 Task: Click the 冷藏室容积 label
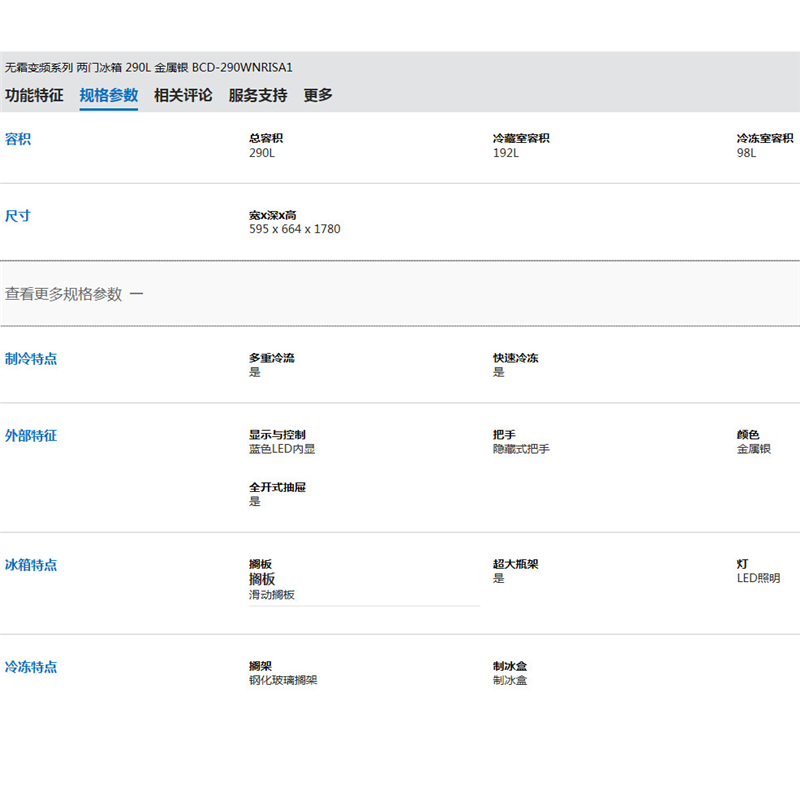[521, 138]
